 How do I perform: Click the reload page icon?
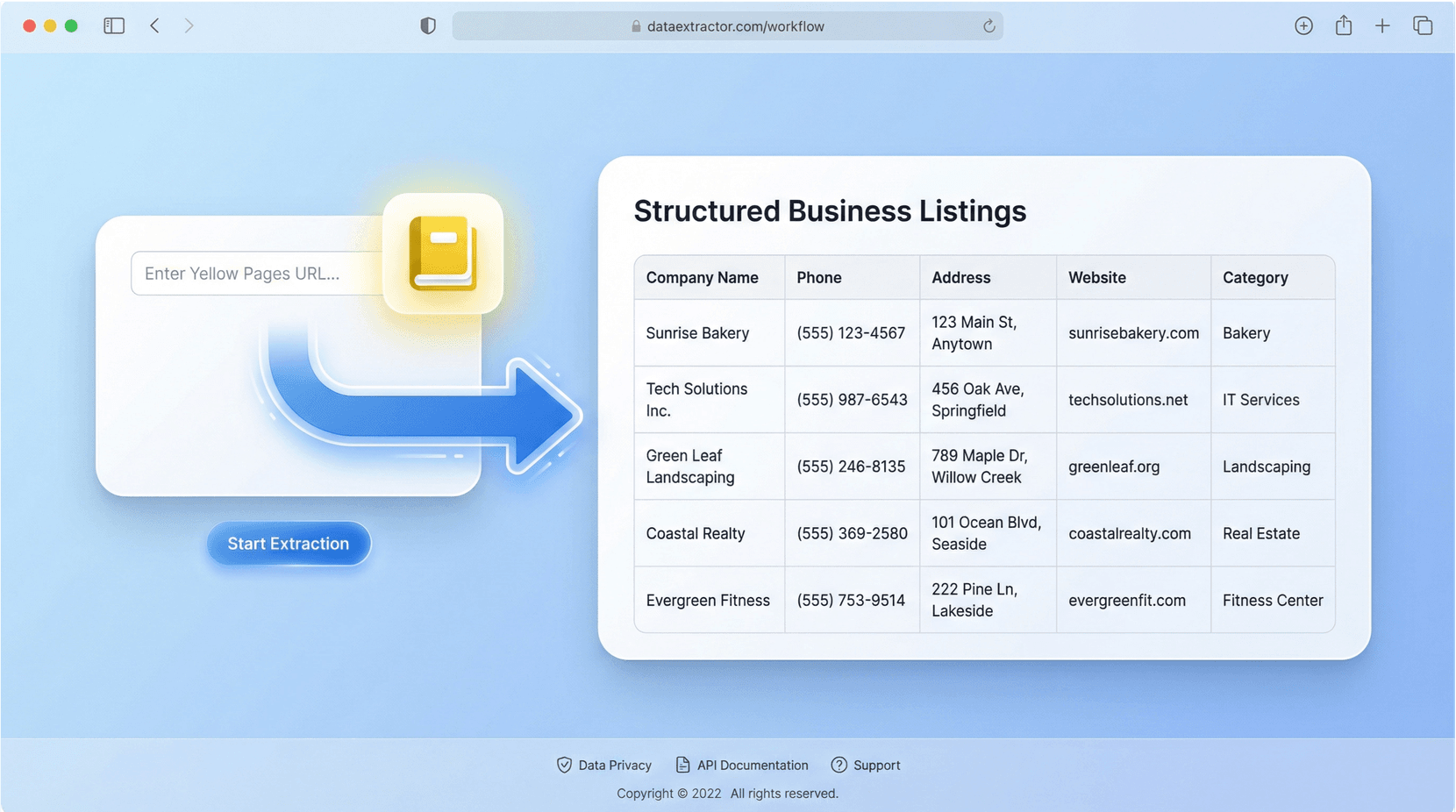pyautogui.click(x=989, y=25)
